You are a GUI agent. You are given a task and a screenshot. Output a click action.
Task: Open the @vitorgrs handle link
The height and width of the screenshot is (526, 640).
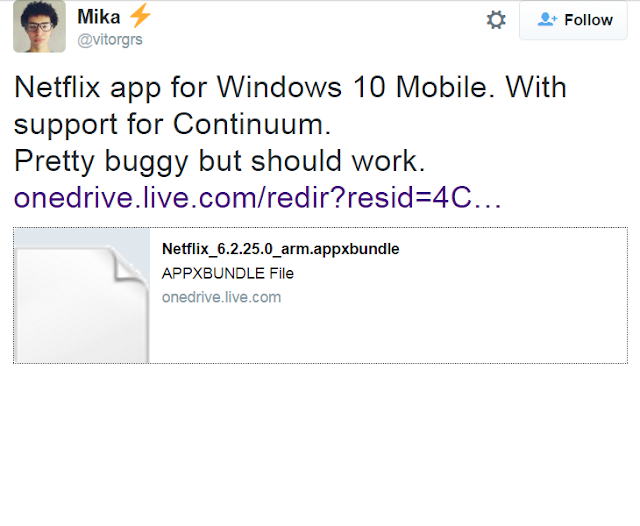[x=110, y=40]
